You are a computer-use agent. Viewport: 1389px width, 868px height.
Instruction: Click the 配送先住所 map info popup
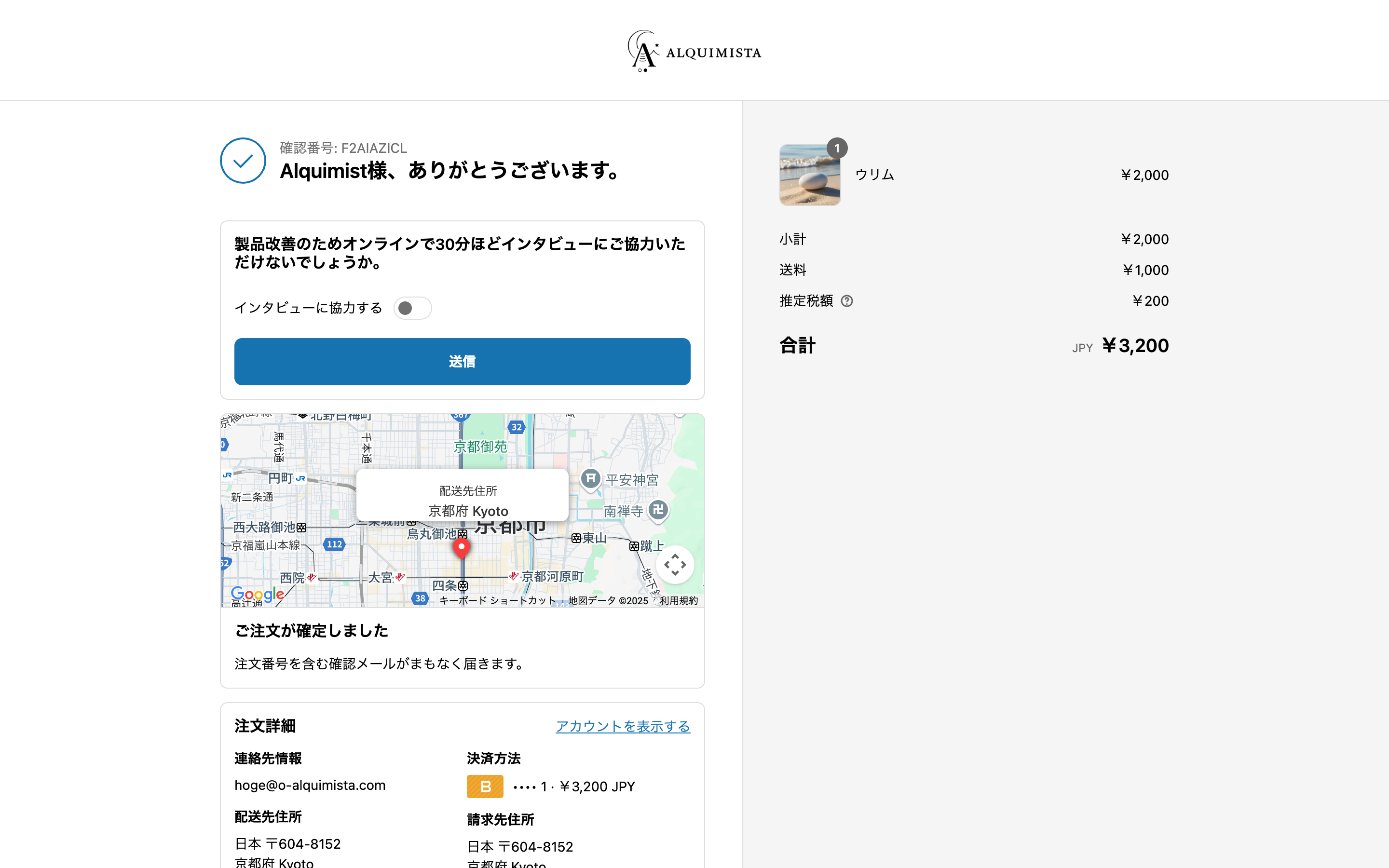click(x=462, y=495)
